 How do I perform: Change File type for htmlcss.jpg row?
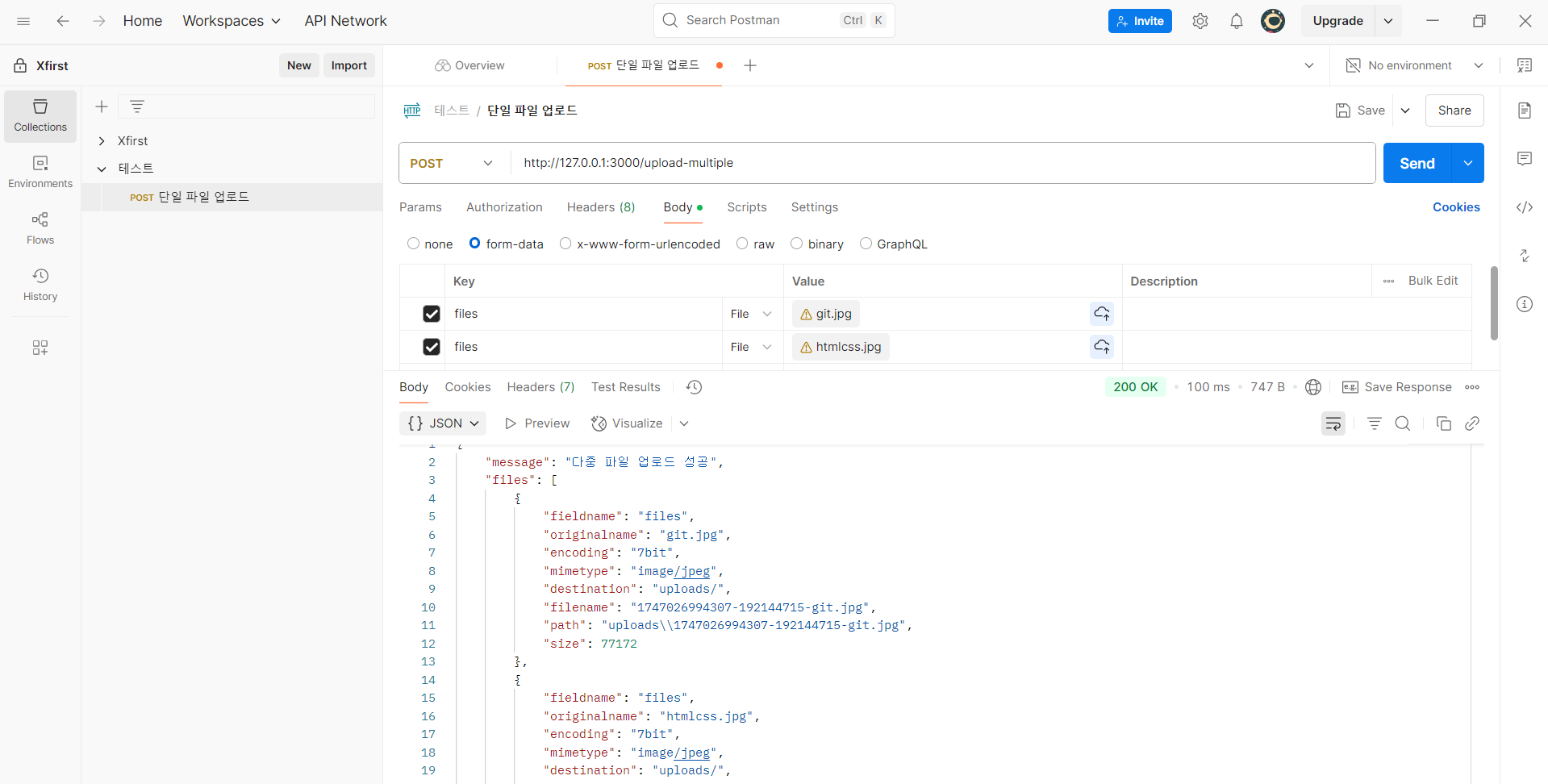point(751,347)
